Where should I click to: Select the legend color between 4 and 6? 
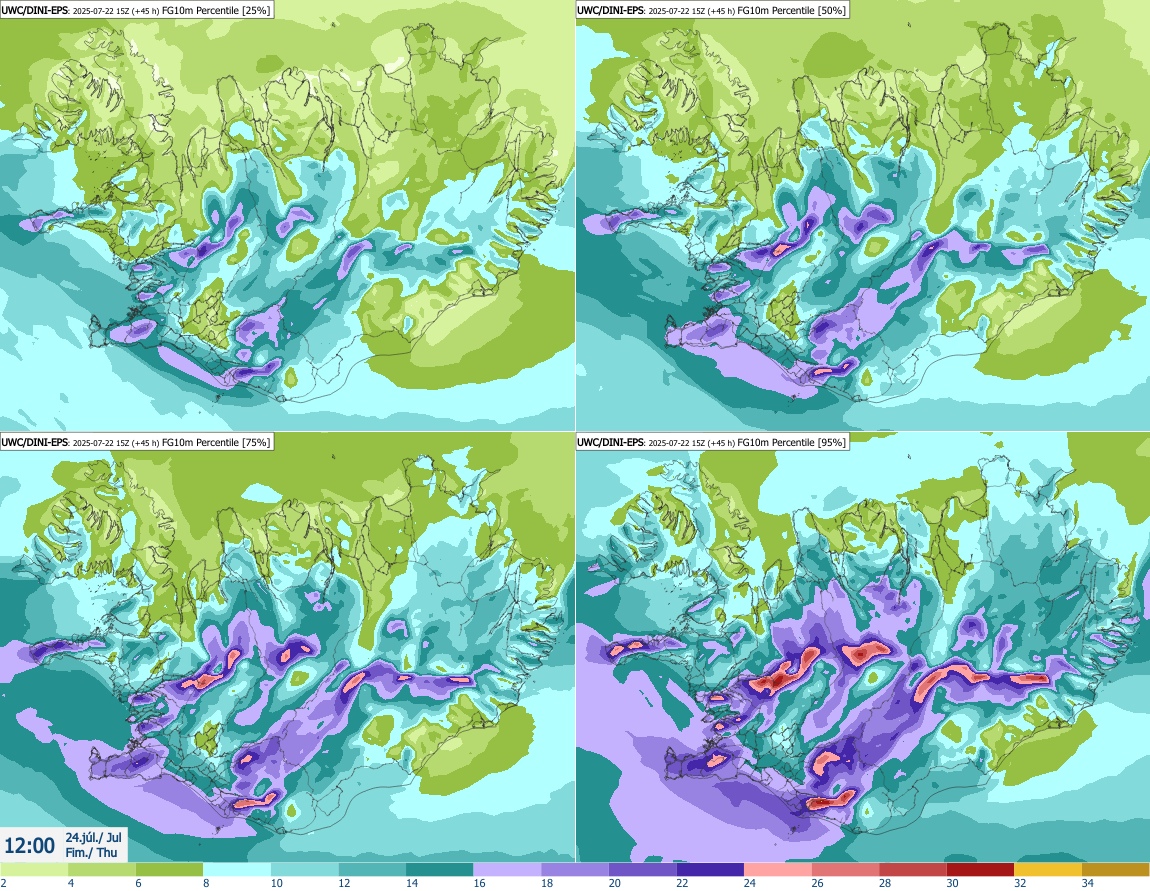click(101, 870)
